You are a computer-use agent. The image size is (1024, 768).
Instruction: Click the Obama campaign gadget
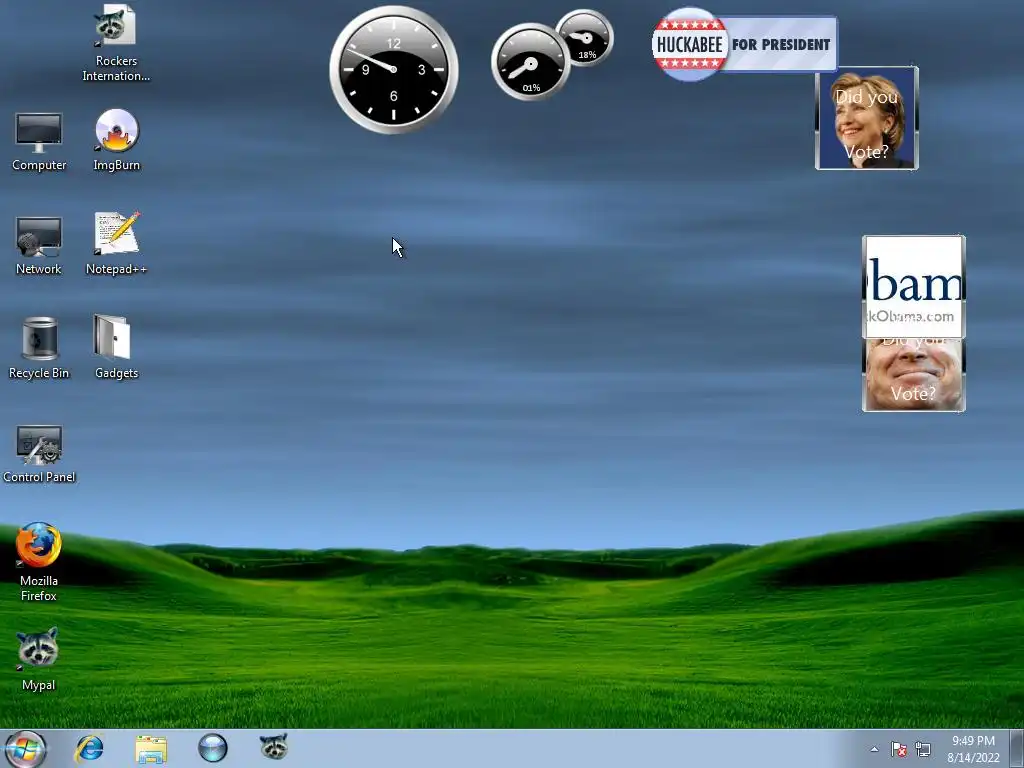pos(914,286)
